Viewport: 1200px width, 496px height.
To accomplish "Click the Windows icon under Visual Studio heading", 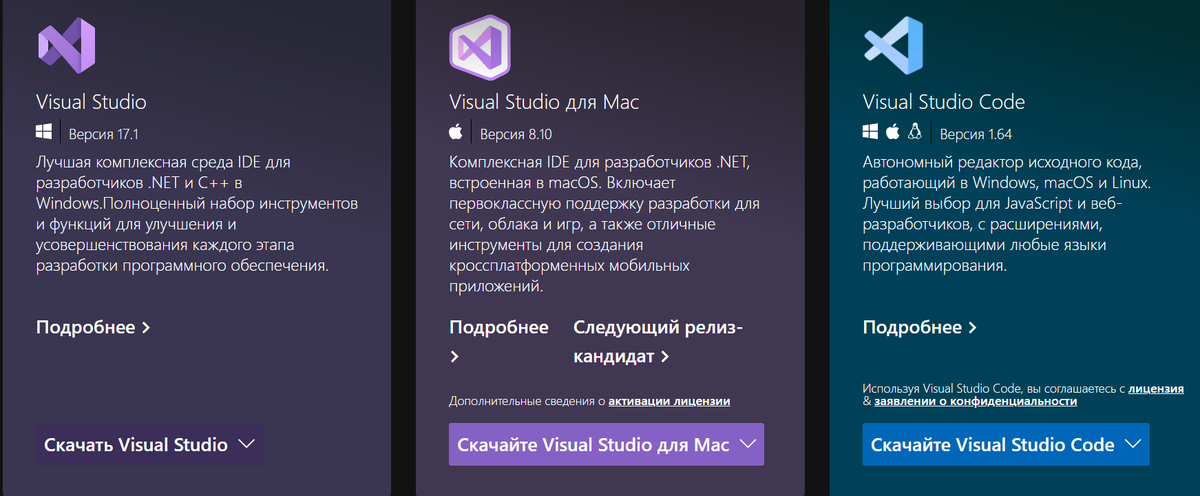I will (44, 132).
